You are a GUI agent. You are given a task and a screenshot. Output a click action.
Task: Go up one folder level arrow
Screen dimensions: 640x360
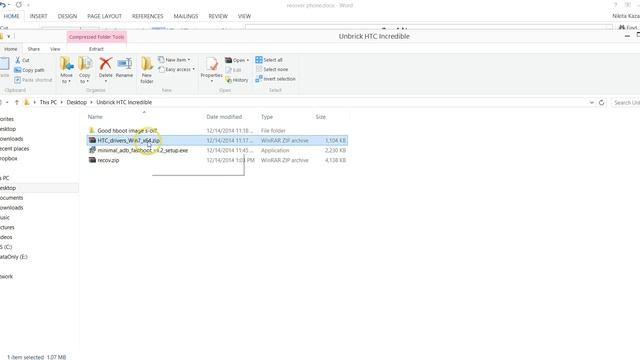pos(17,102)
